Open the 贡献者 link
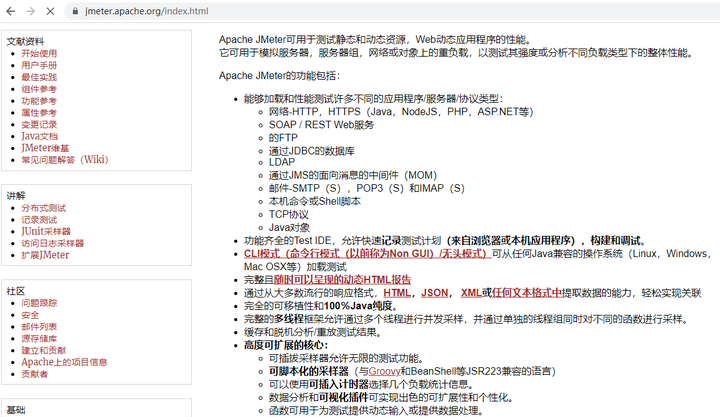Image resolution: width=720 pixels, height=417 pixels. (34, 374)
